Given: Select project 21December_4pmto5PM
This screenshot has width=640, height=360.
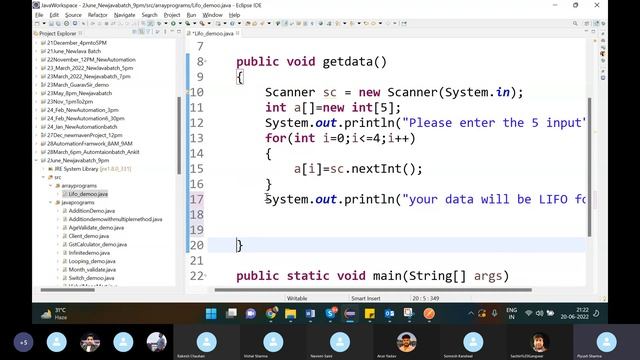Looking at the screenshot, I should pos(77,42).
